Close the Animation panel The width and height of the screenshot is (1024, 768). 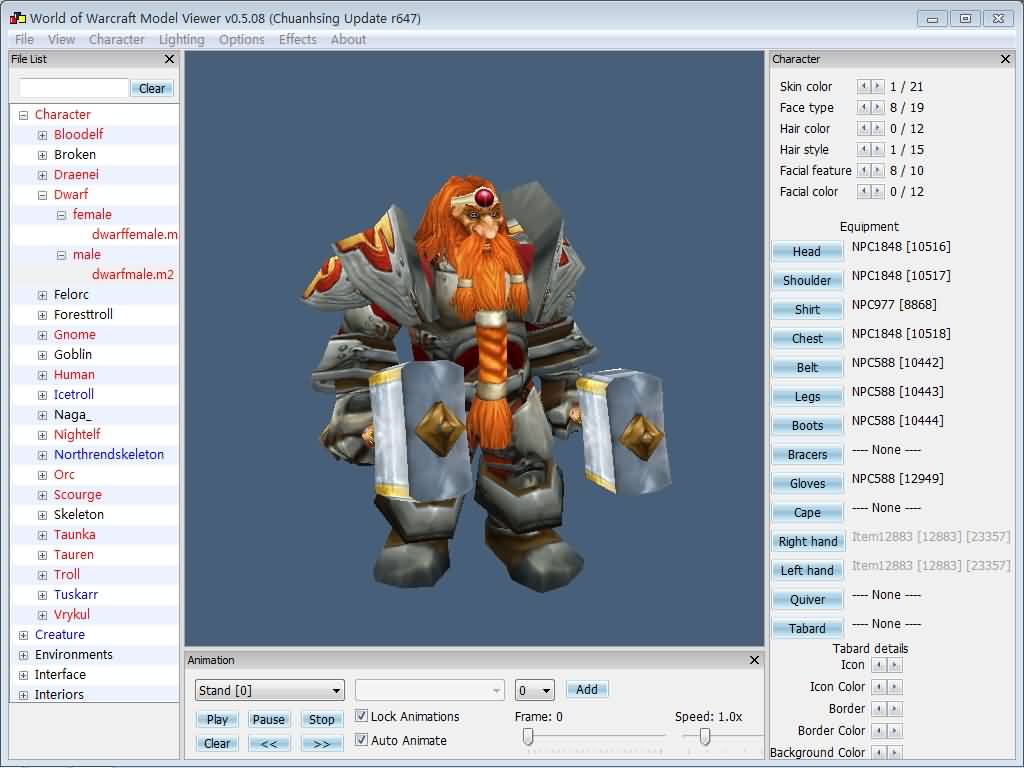[754, 660]
